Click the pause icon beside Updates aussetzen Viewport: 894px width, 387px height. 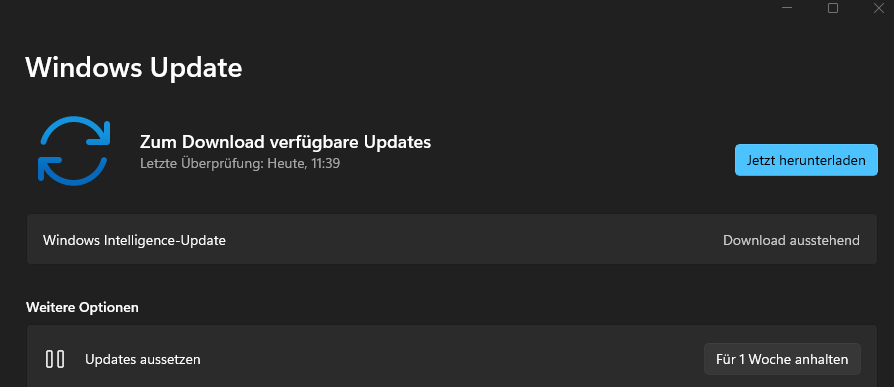click(x=55, y=359)
